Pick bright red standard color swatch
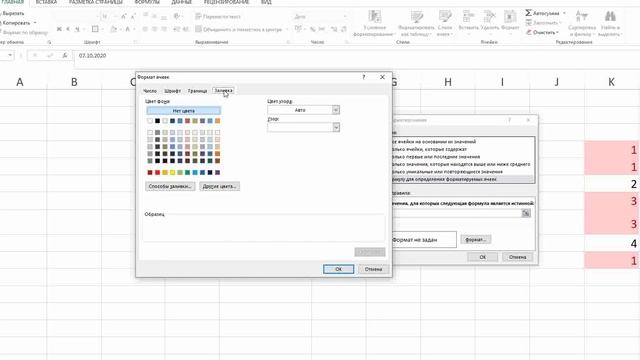Image resolution: width=640 pixels, height=360 pixels. tap(158, 173)
